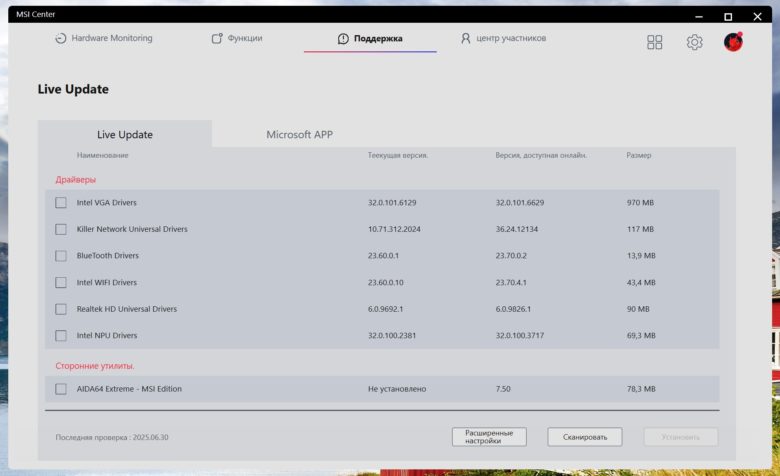Select the BlueTooth Drivers checkbox

tap(61, 256)
